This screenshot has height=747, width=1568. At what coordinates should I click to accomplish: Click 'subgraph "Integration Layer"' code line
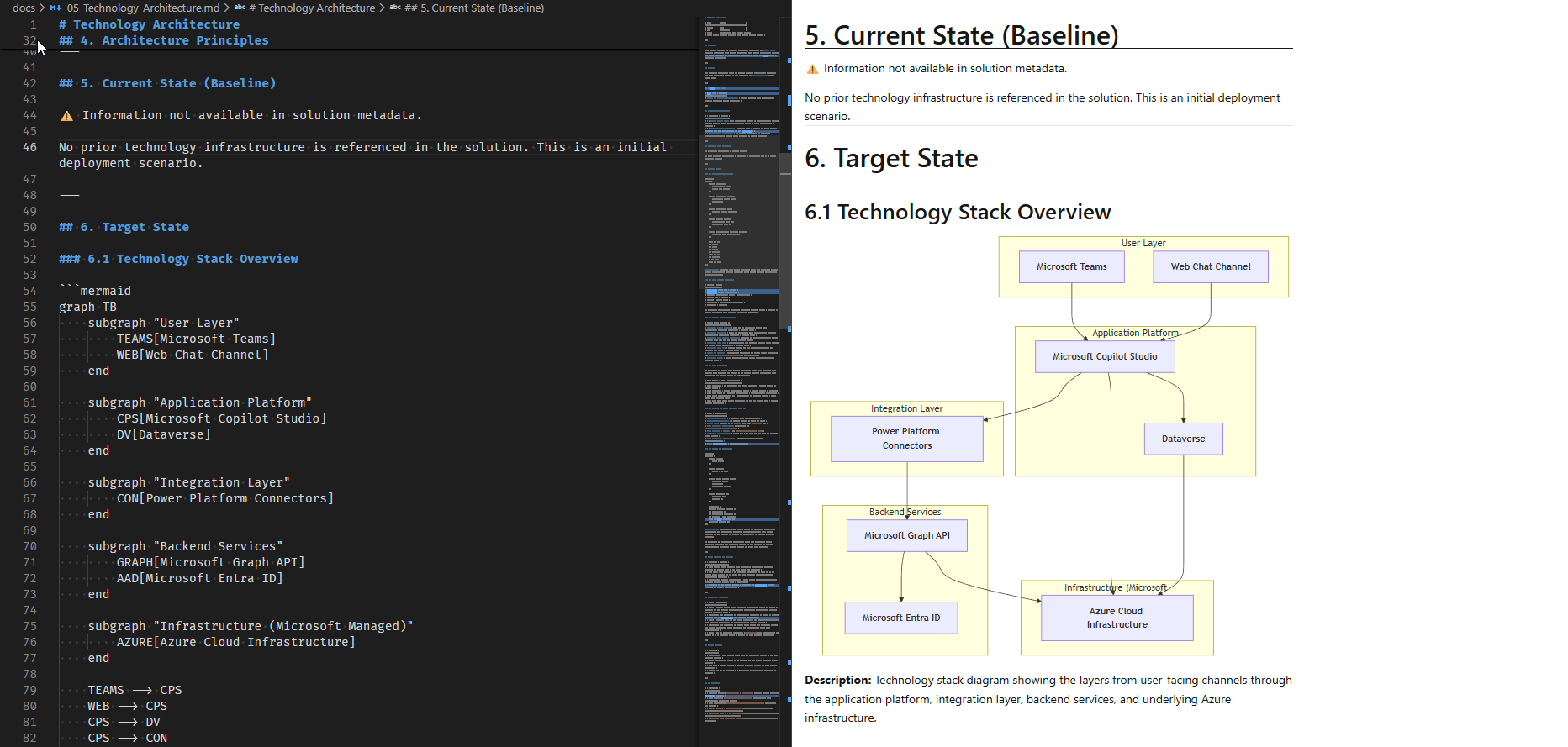tap(188, 482)
